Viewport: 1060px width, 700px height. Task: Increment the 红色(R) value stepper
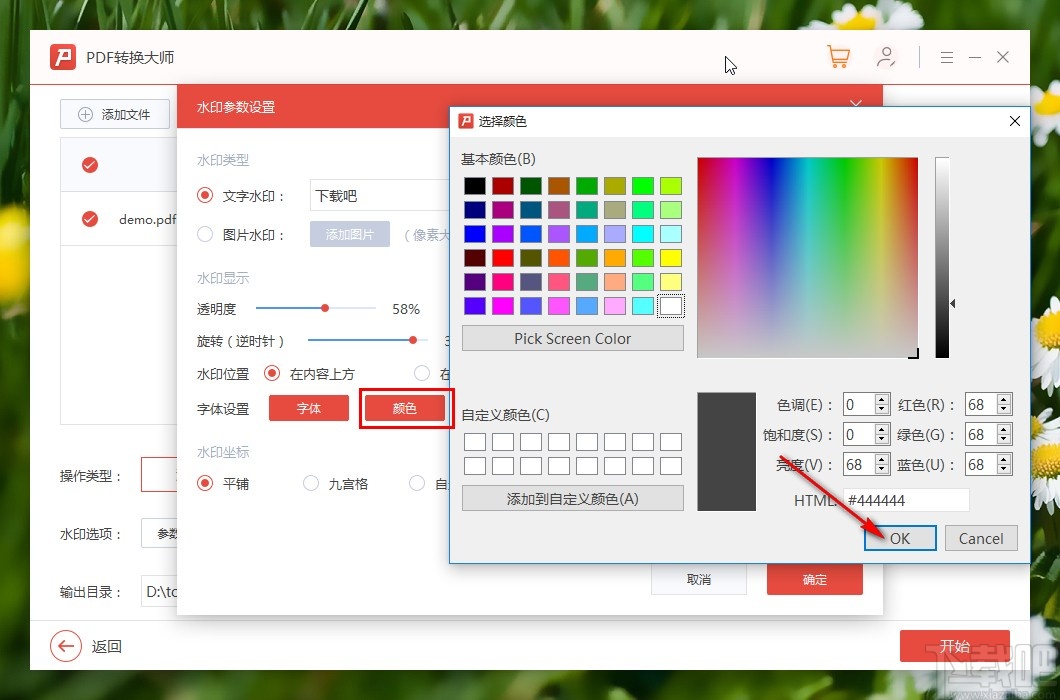(x=1002, y=399)
